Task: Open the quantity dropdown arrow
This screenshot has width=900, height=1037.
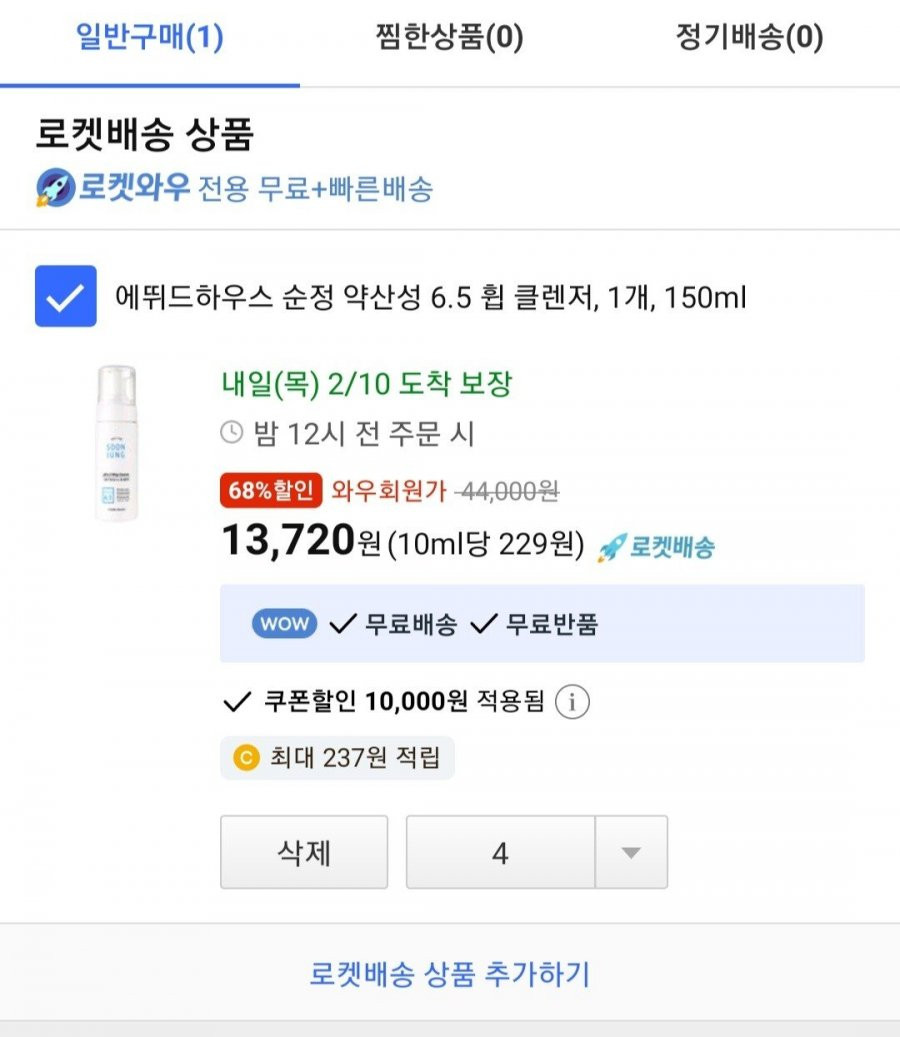Action: [632, 852]
